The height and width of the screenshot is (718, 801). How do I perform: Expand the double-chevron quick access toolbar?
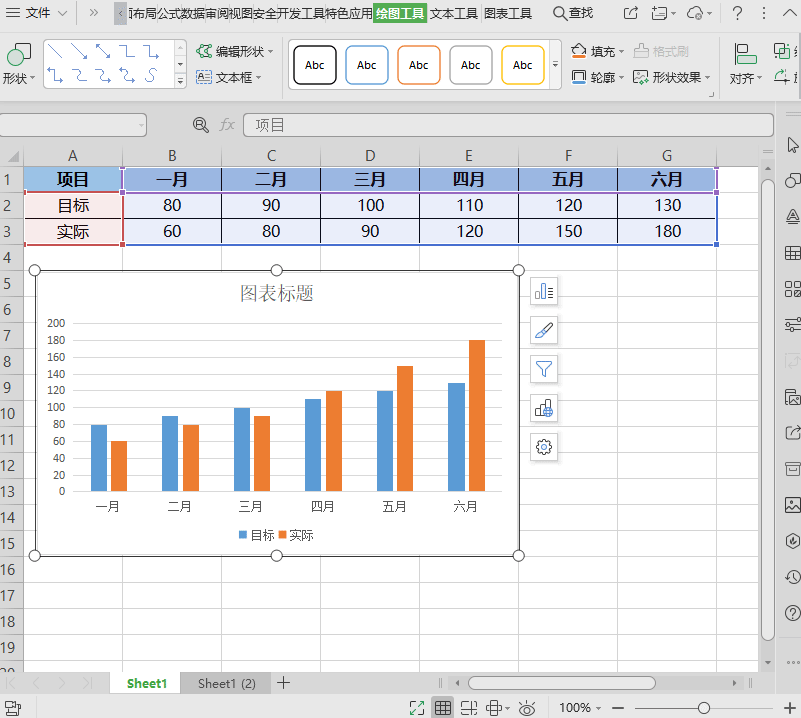93,13
